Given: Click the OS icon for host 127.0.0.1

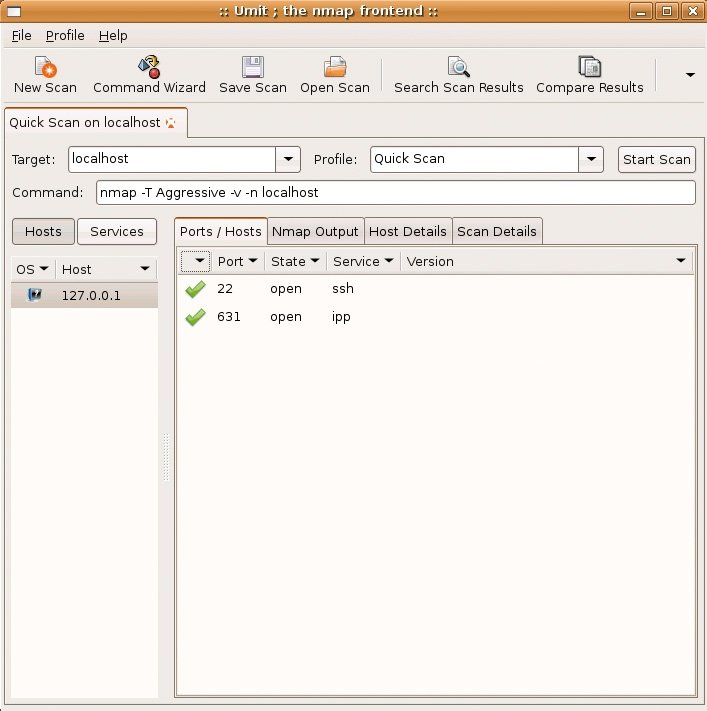Looking at the screenshot, I should pyautogui.click(x=34, y=295).
